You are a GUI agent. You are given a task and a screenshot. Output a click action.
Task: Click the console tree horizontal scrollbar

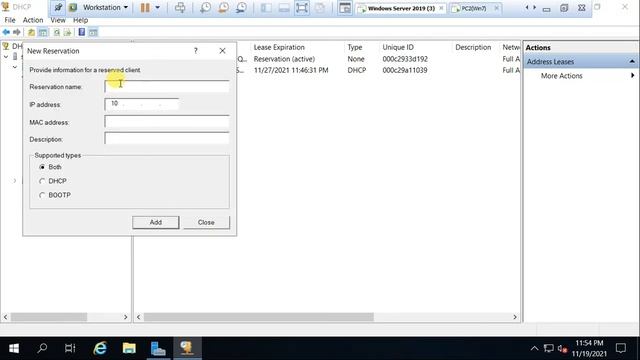coord(49,317)
